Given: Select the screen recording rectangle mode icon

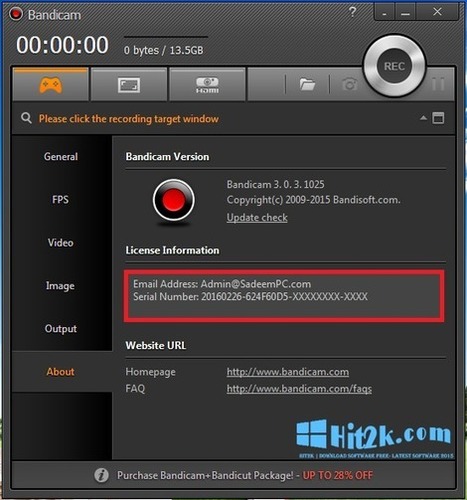Looking at the screenshot, I should (129, 85).
